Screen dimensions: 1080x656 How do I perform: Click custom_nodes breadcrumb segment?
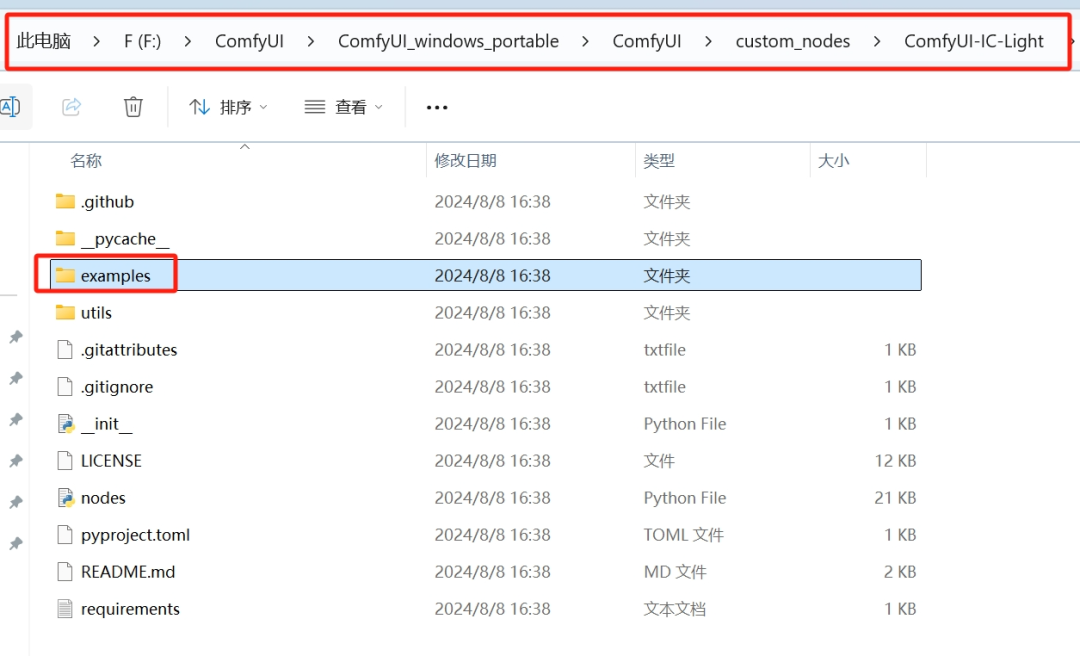pyautogui.click(x=793, y=41)
